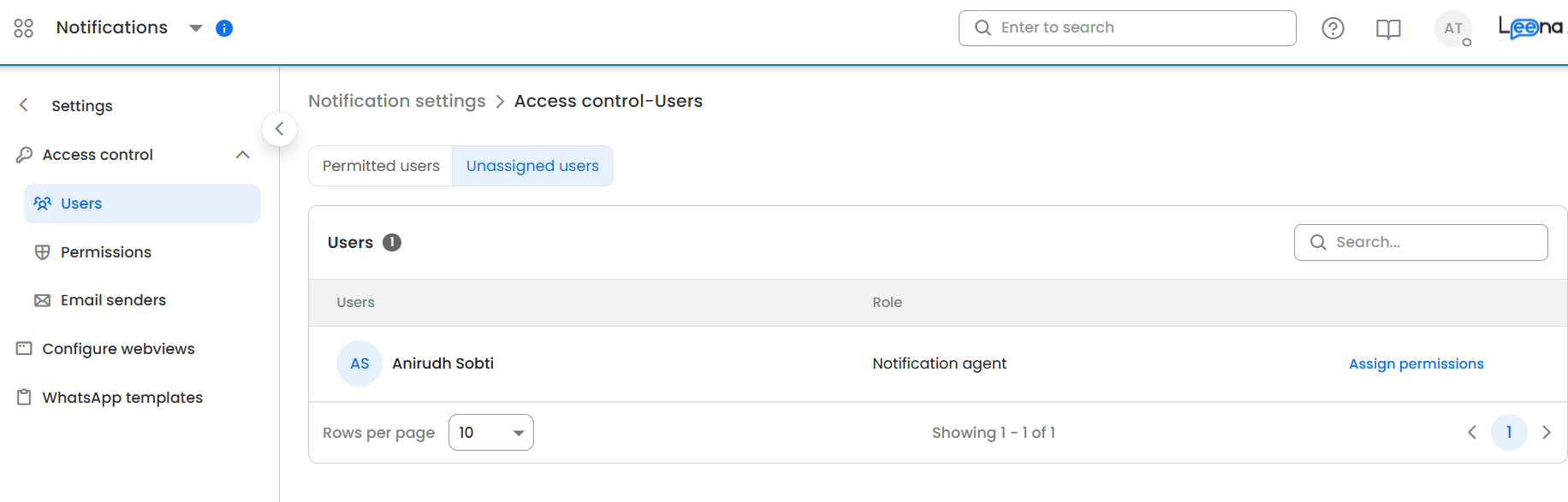The width and height of the screenshot is (1568, 502).
Task: Click the blue info icon beside Notifications
Action: pyautogui.click(x=224, y=28)
